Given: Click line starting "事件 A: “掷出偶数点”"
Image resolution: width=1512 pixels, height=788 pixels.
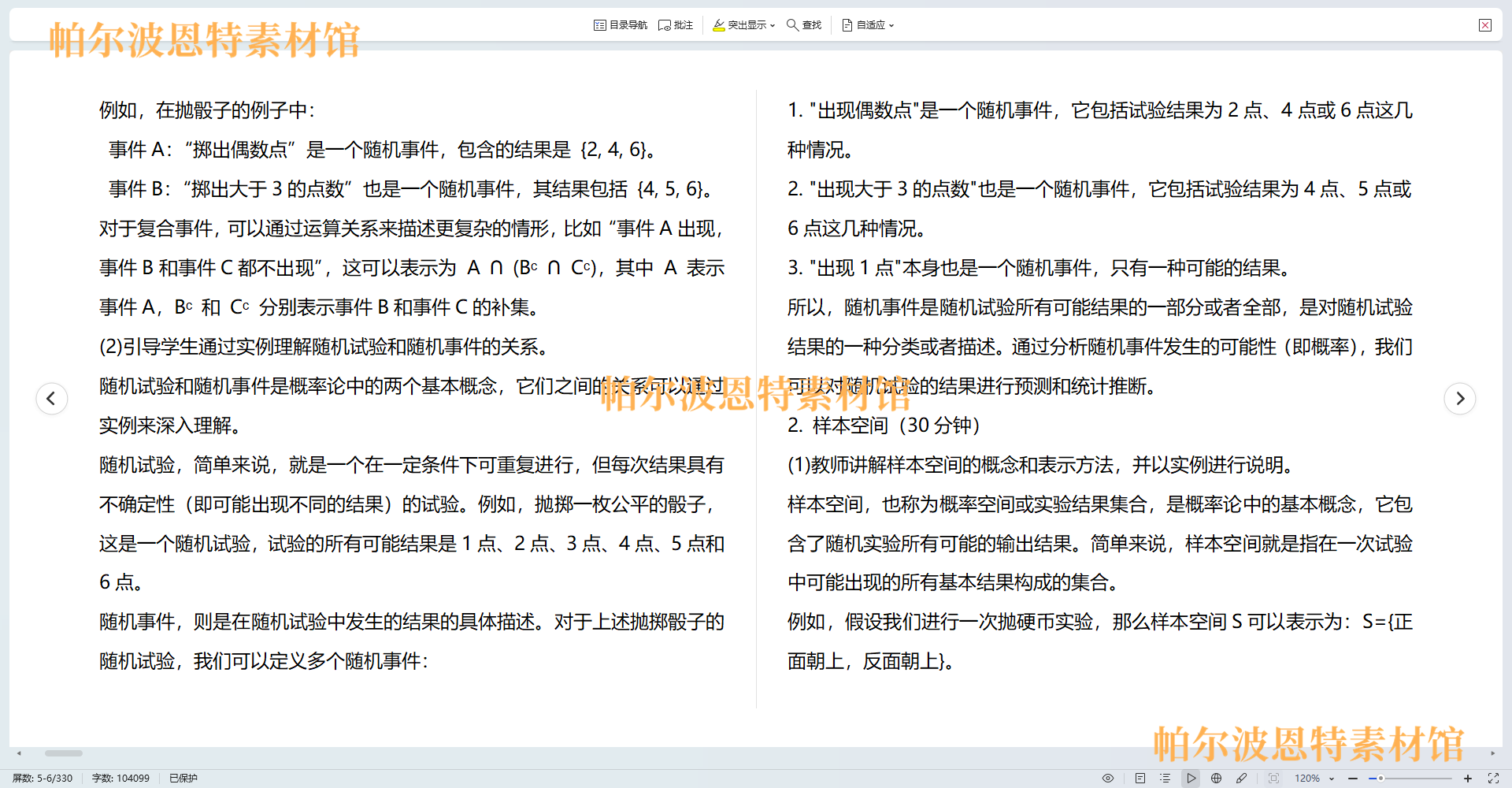Looking at the screenshot, I should click(x=383, y=150).
